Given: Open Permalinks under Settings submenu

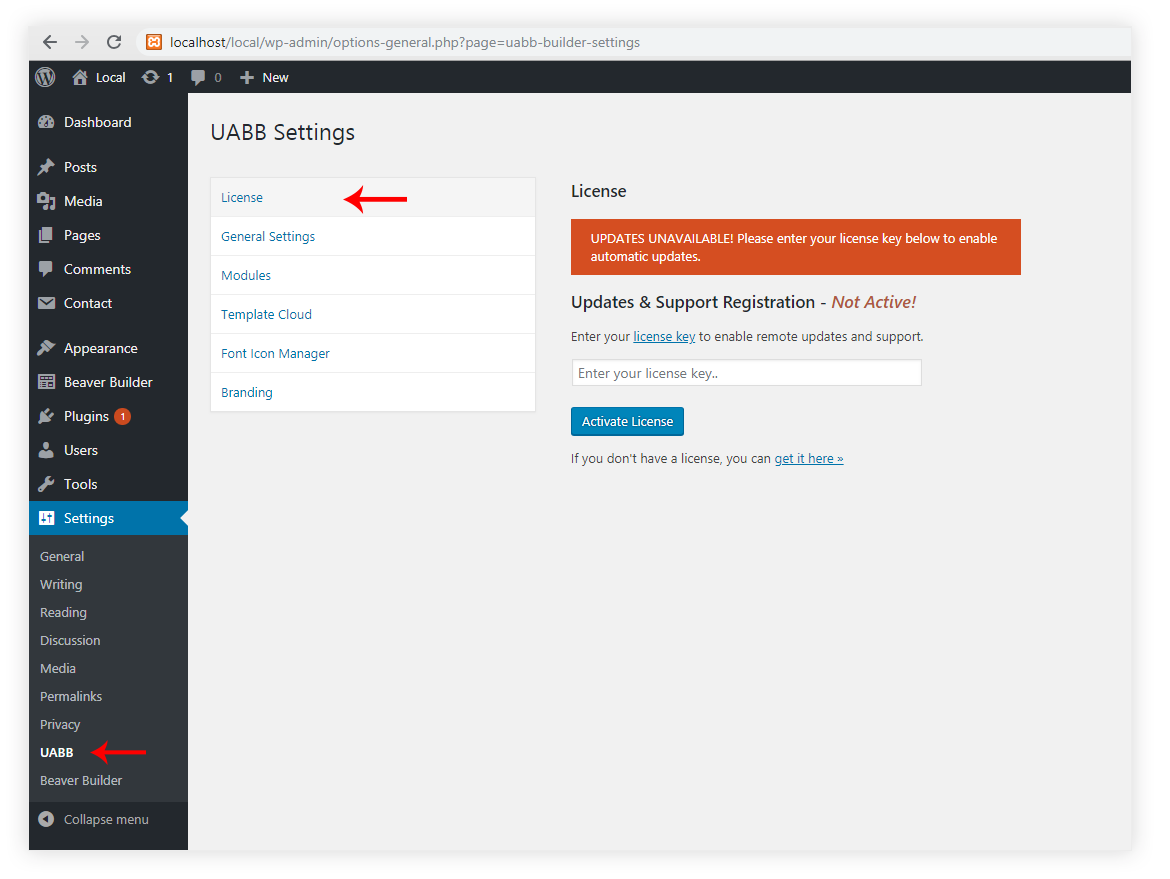Looking at the screenshot, I should [x=71, y=696].
